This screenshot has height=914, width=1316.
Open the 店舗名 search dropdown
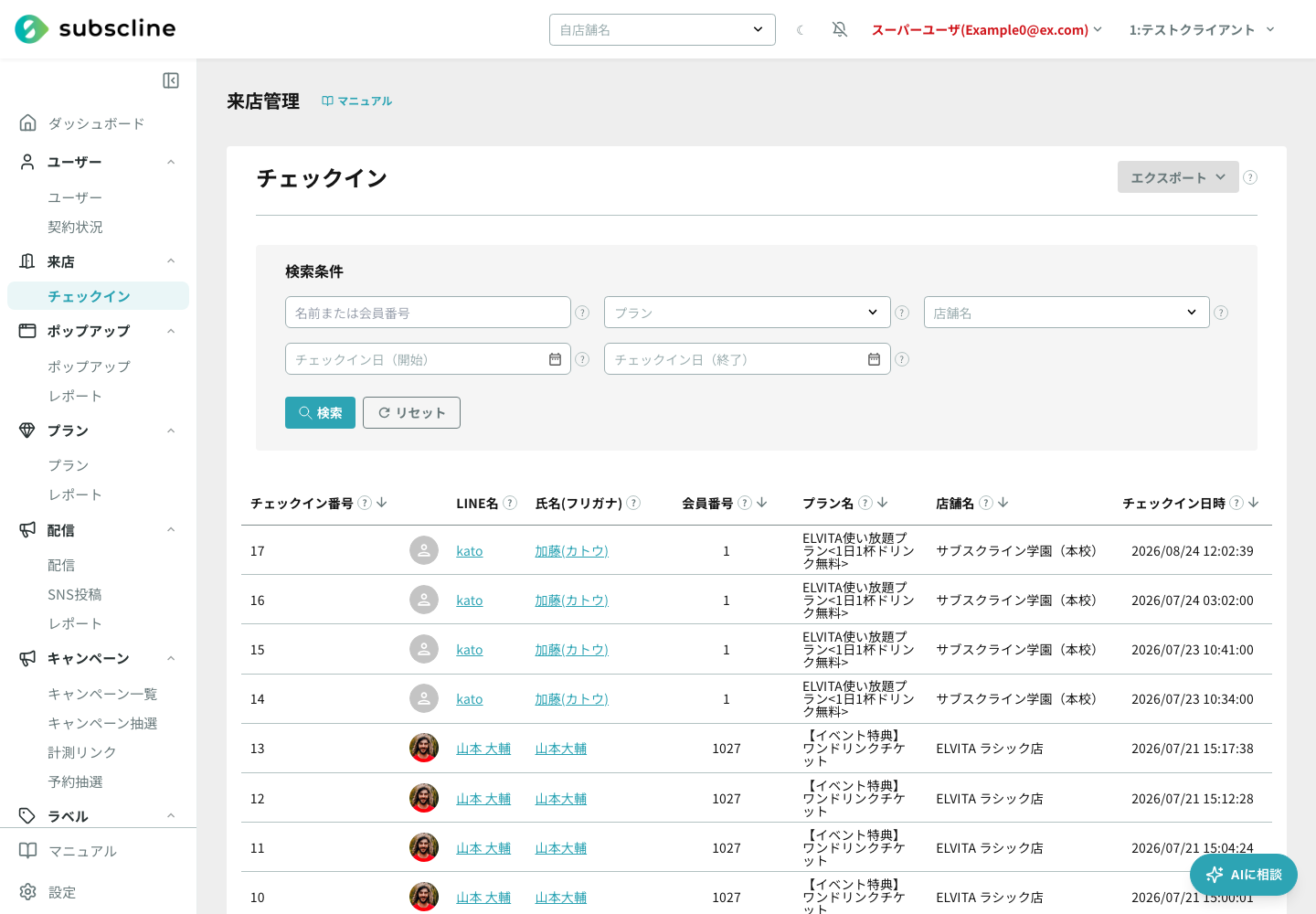click(1067, 313)
